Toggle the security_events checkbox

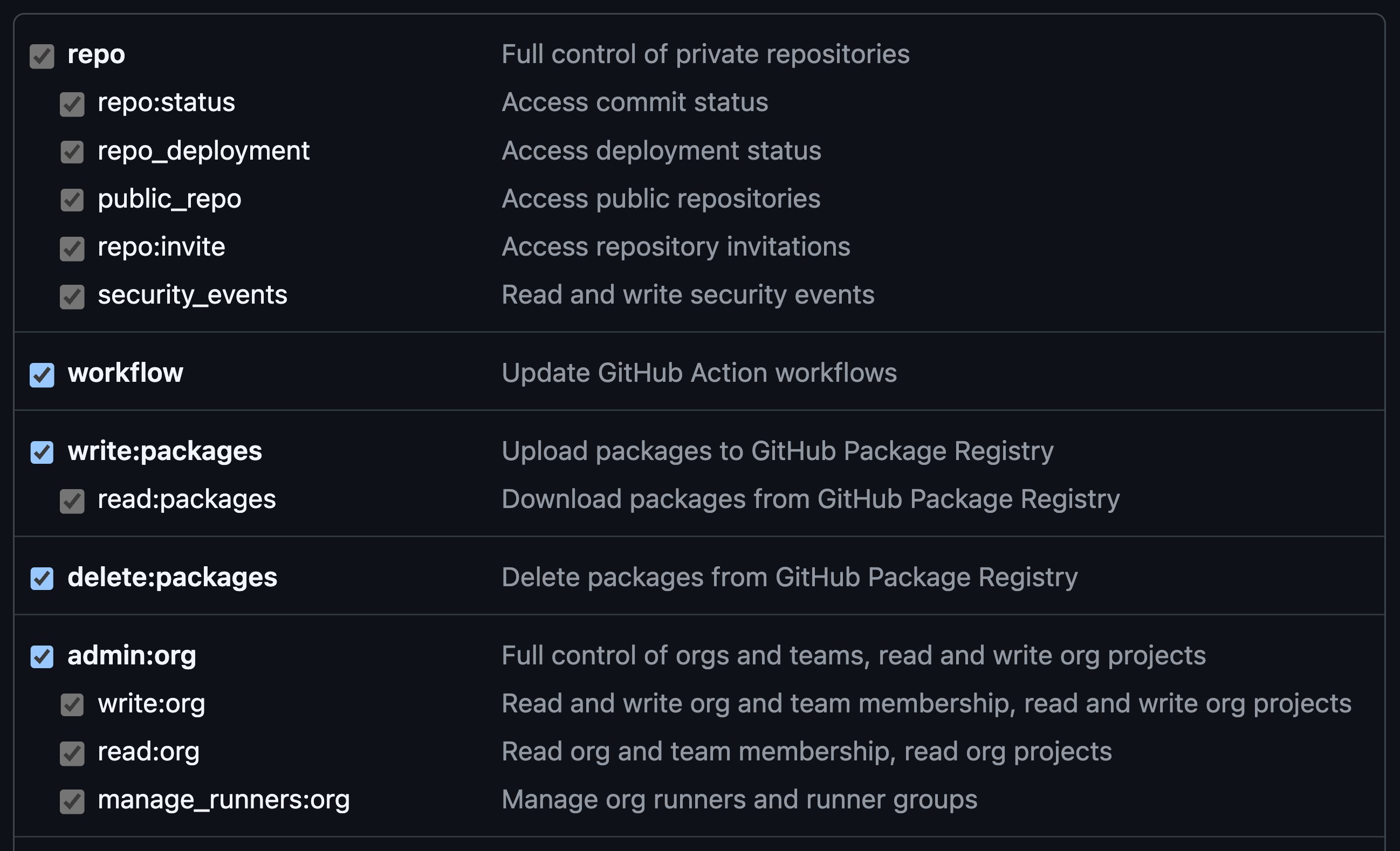[72, 297]
